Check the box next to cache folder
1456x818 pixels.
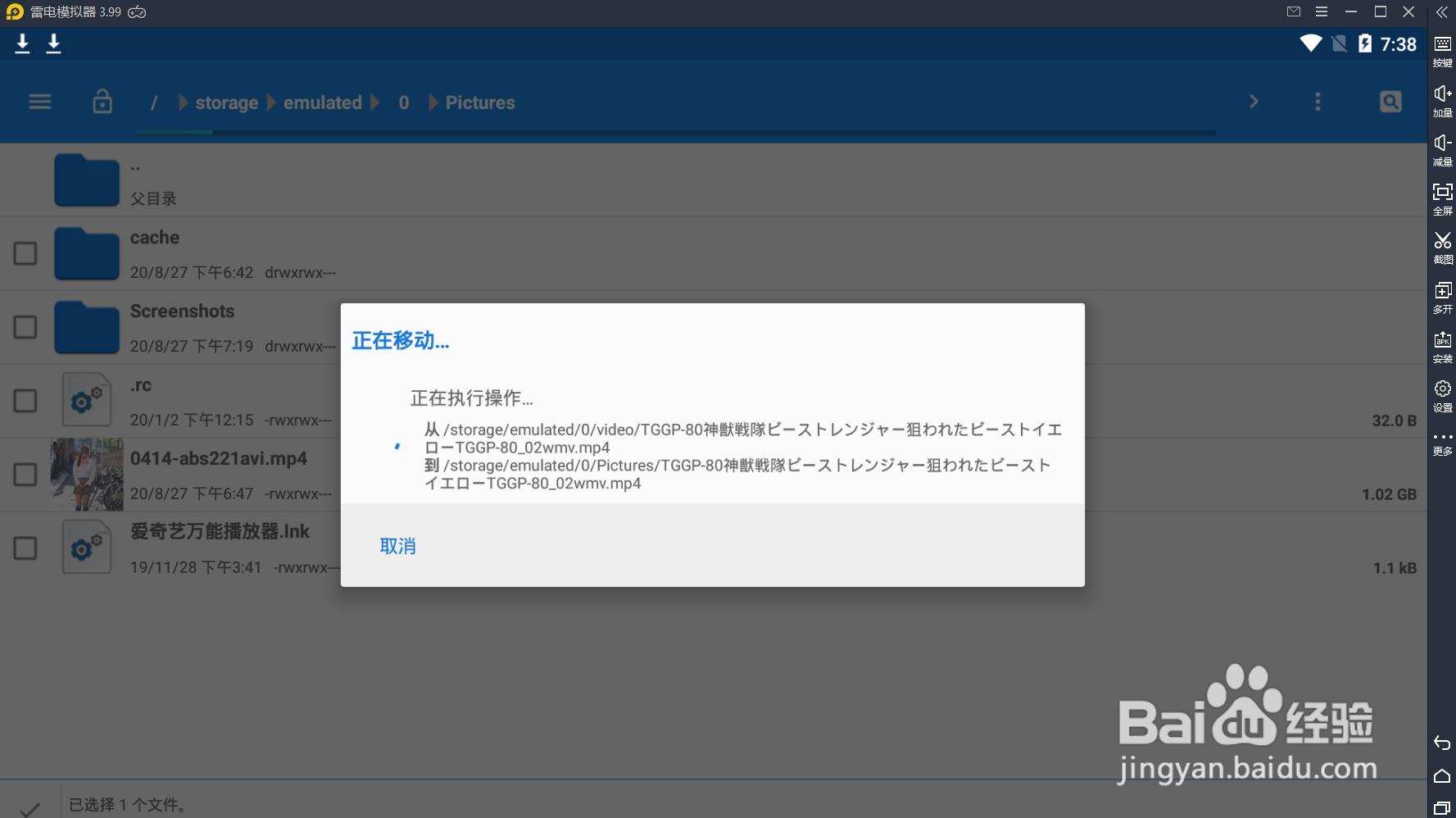tap(25, 254)
